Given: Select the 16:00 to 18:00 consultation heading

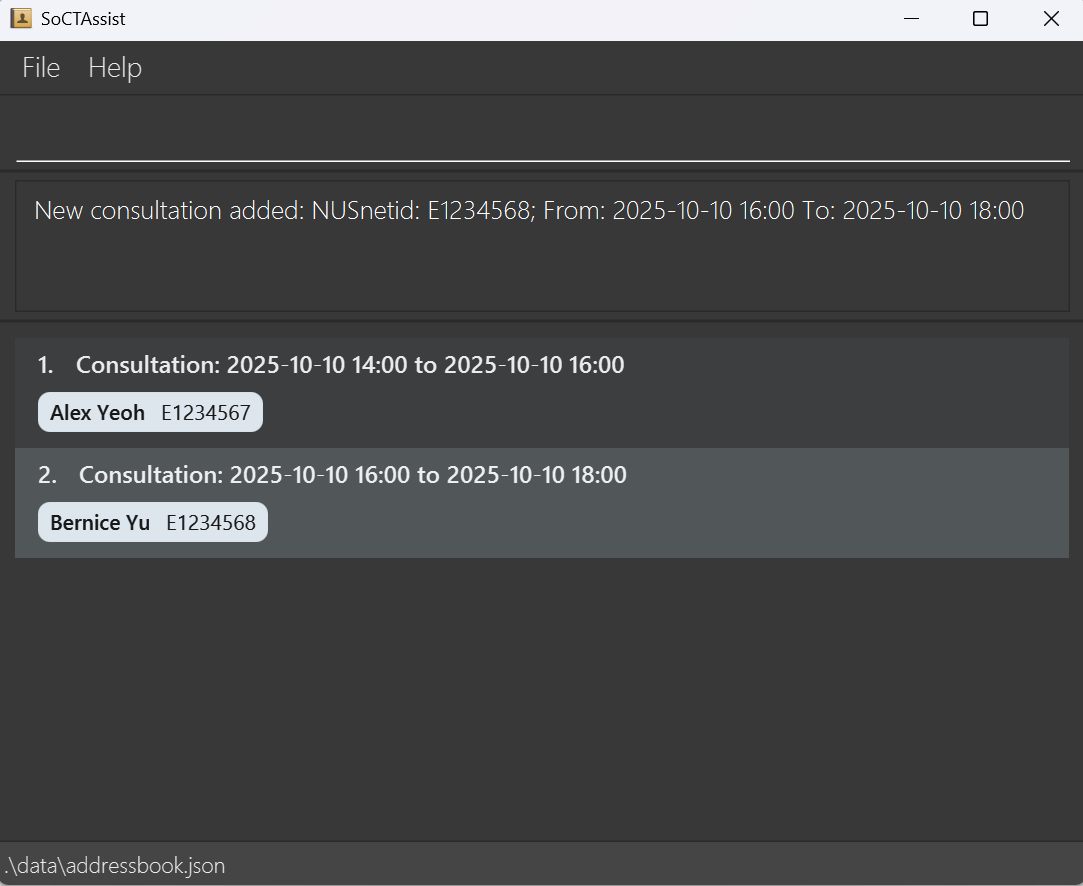Looking at the screenshot, I should pos(352,475).
